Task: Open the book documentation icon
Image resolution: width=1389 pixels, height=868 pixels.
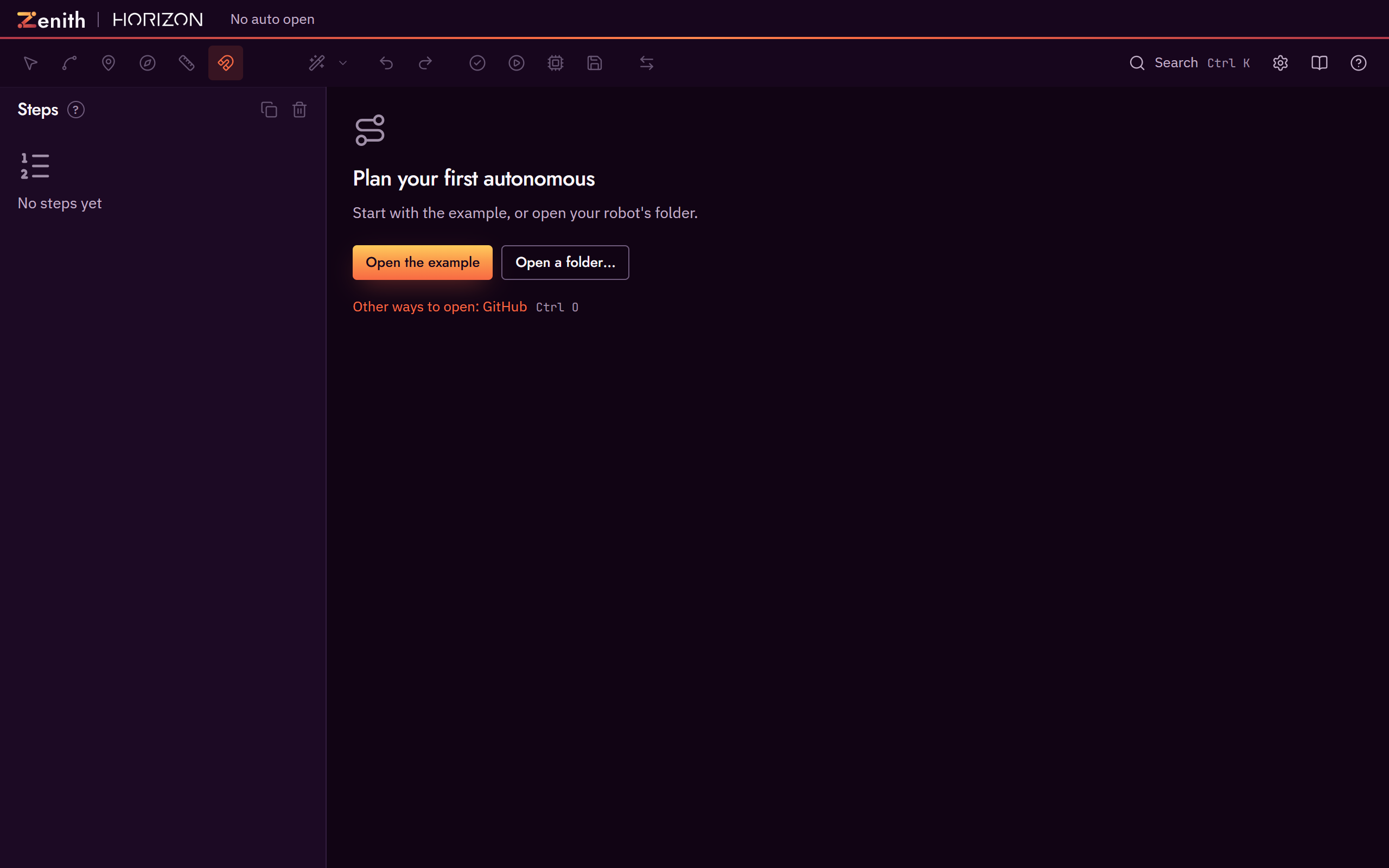Action: coord(1320,63)
